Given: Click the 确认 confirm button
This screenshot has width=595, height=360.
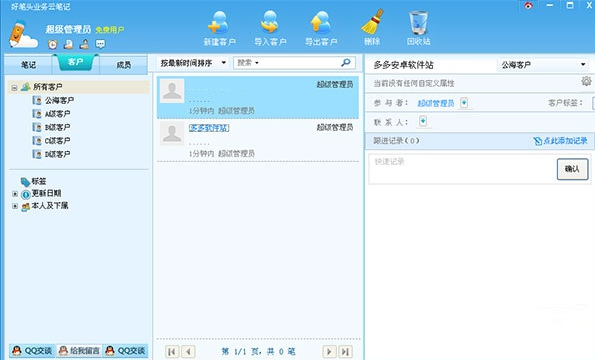Looking at the screenshot, I should [x=572, y=169].
